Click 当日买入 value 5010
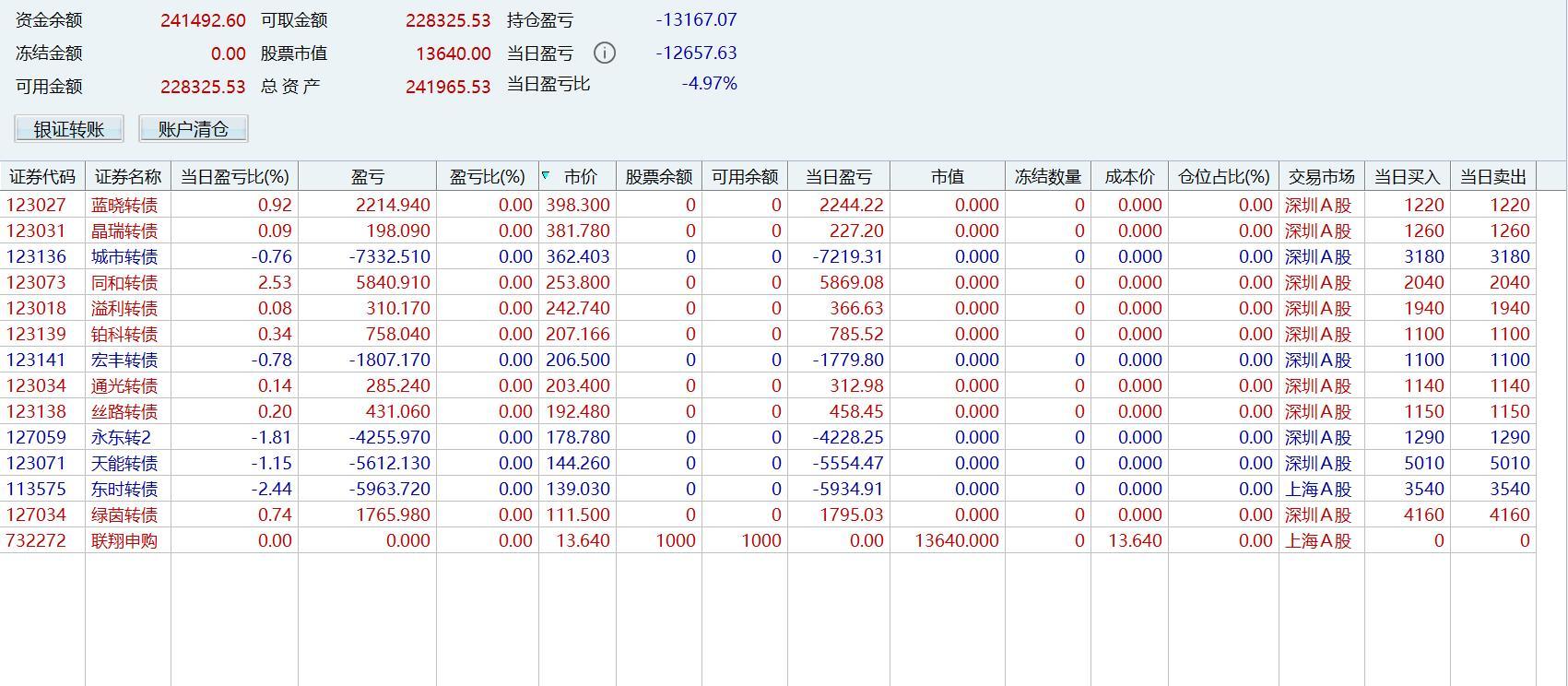This screenshot has height=686, width=1568. [x=1424, y=463]
